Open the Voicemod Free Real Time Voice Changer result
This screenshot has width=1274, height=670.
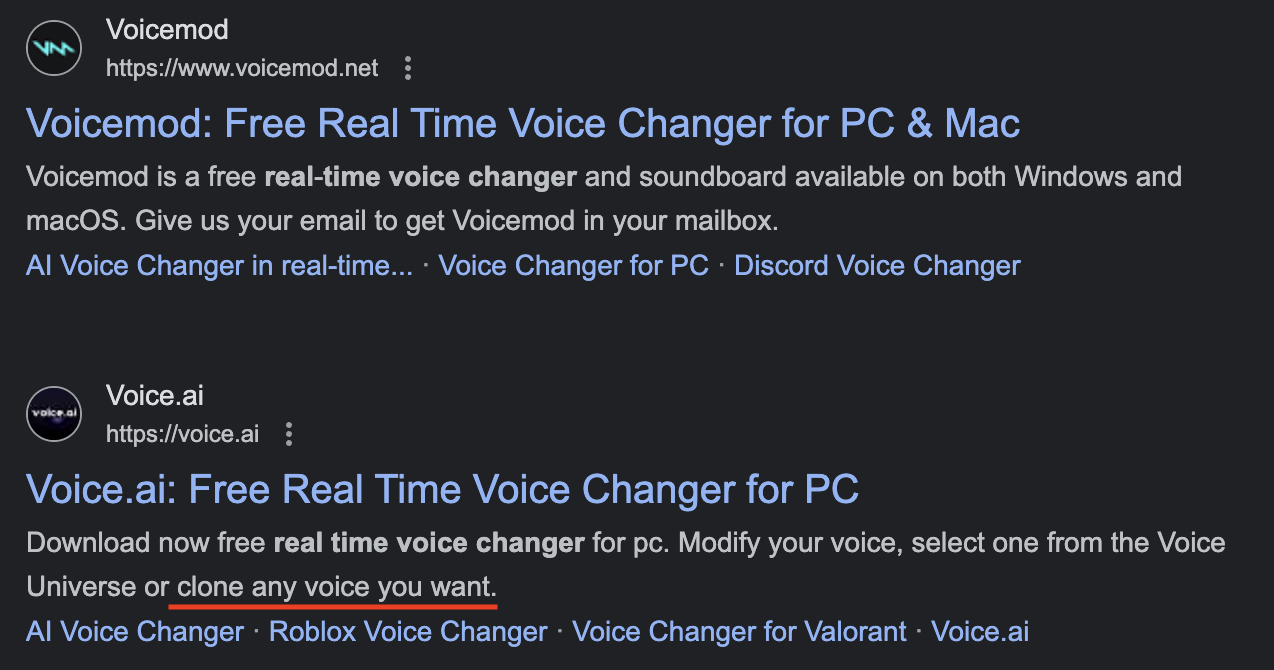(x=523, y=124)
